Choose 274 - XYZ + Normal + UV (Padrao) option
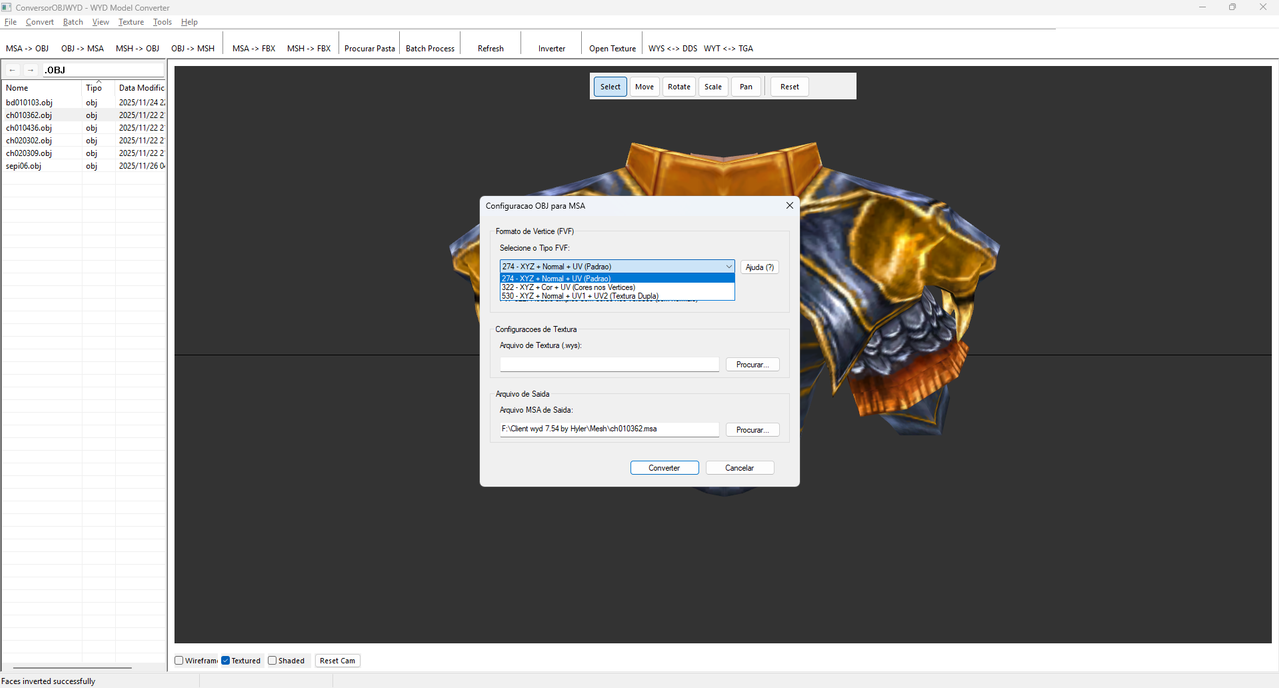The image size is (1279, 688). click(617, 278)
